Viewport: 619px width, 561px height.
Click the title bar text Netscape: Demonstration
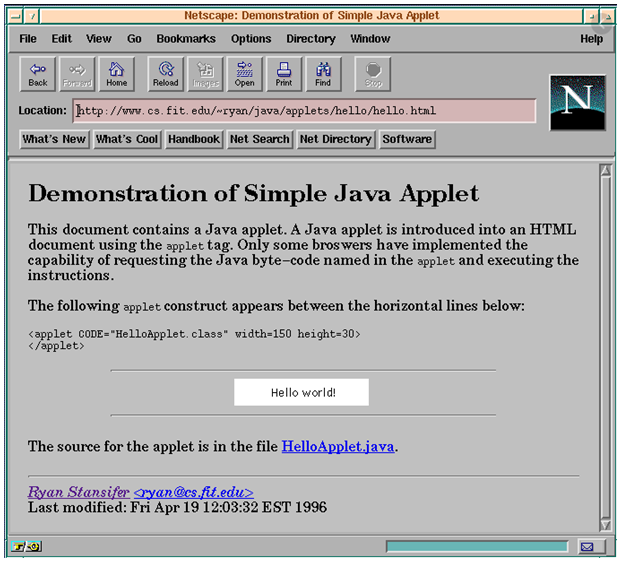(312, 16)
